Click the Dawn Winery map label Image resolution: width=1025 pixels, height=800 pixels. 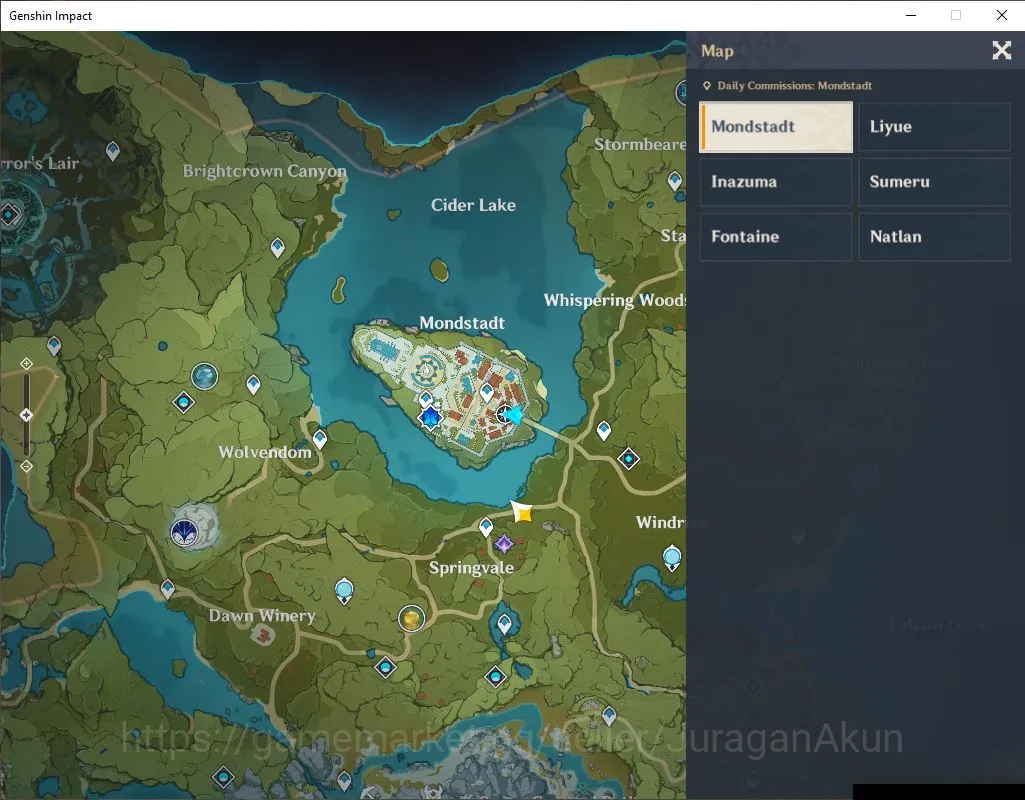pos(261,616)
